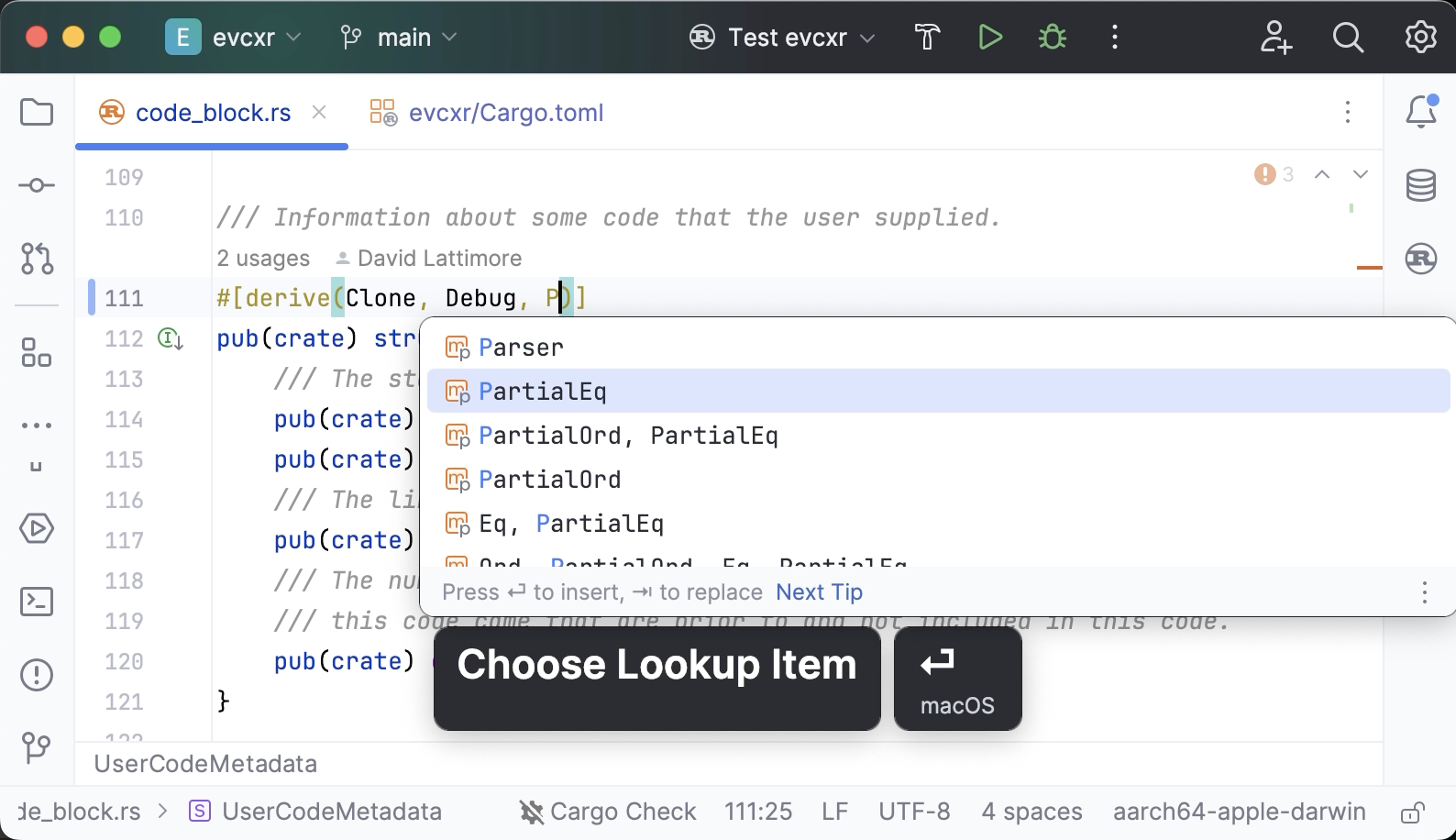1456x840 pixels.
Task: Toggle file read-only lock icon
Action: 1412,812
